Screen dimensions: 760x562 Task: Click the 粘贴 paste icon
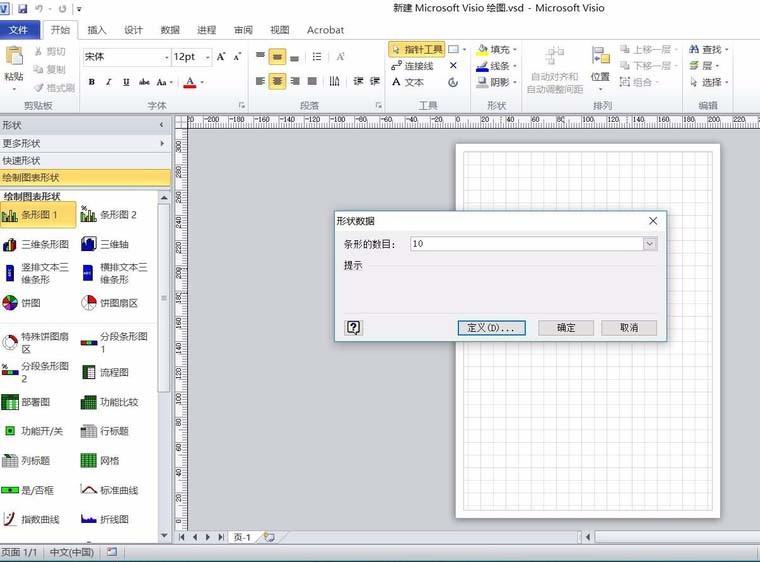14,56
